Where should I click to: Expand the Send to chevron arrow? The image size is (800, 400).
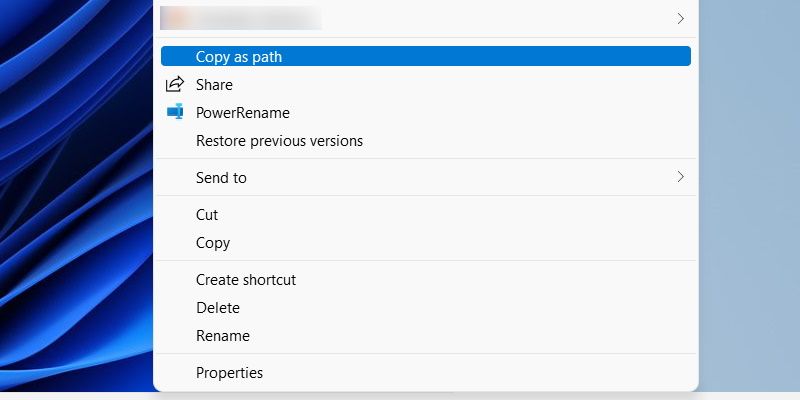[x=680, y=177]
